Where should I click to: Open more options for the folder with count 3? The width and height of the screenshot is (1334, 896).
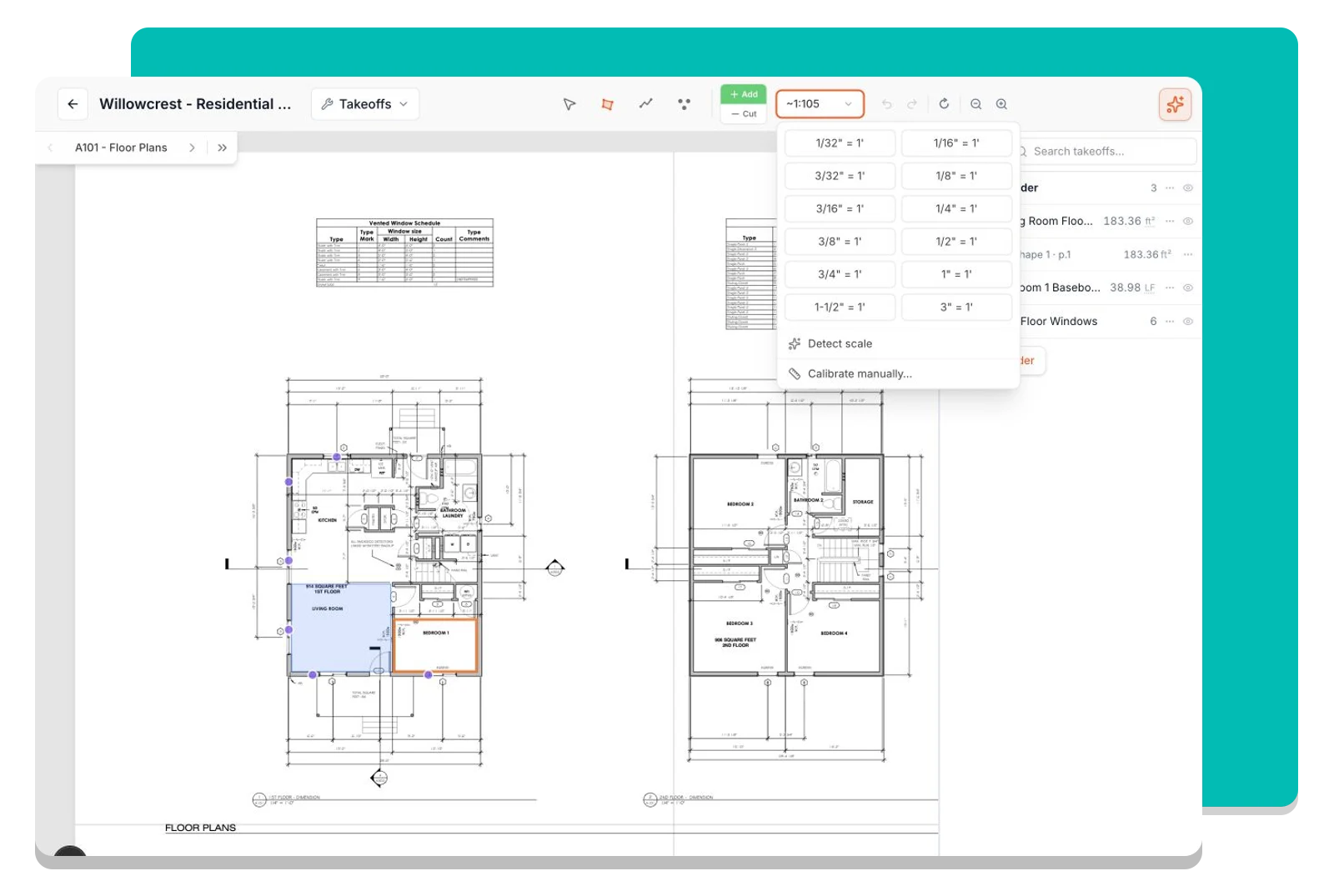[1170, 188]
